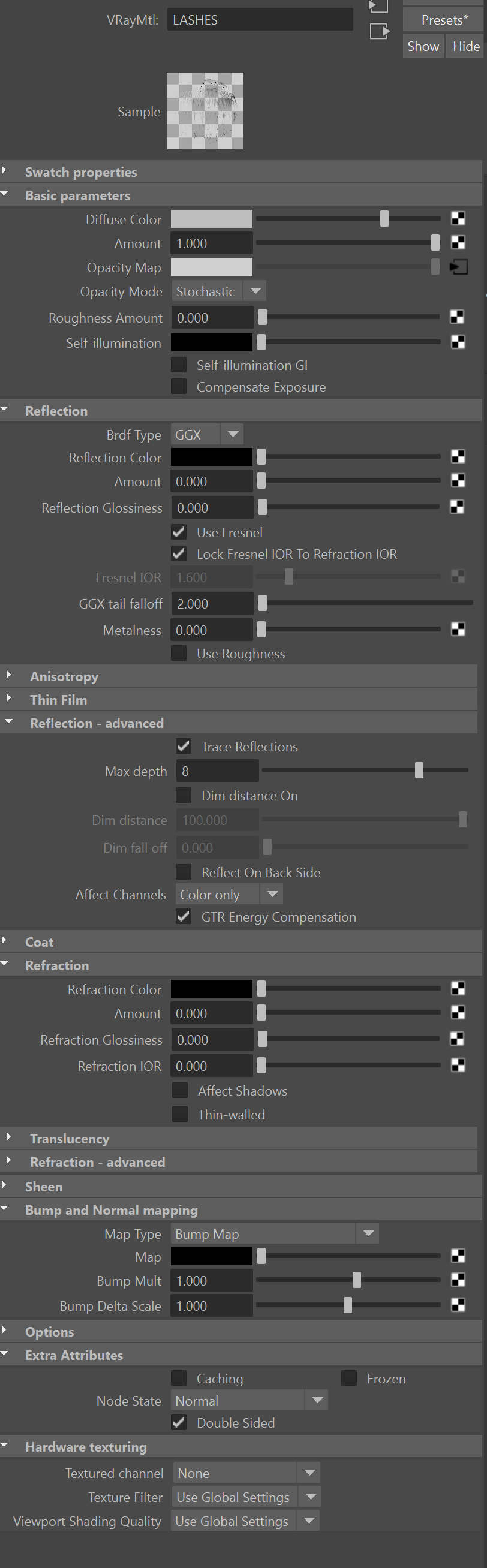Click the Metalness map checker icon
Screen dimensions: 487x1568
tap(458, 630)
